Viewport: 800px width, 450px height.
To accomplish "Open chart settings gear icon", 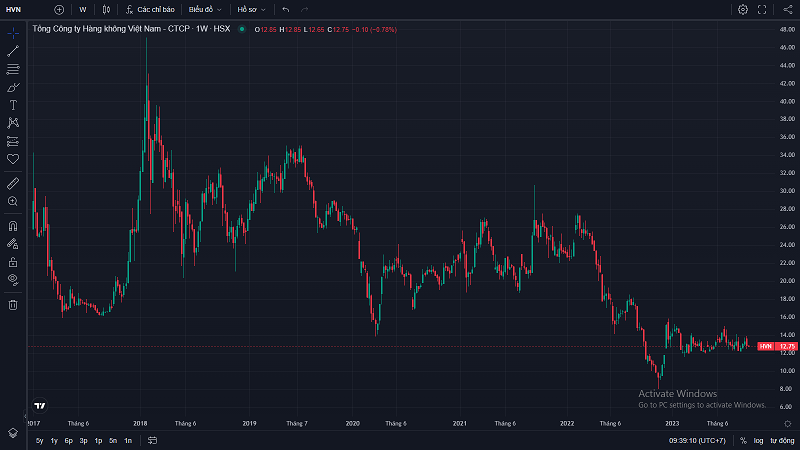I will tap(742, 9).
